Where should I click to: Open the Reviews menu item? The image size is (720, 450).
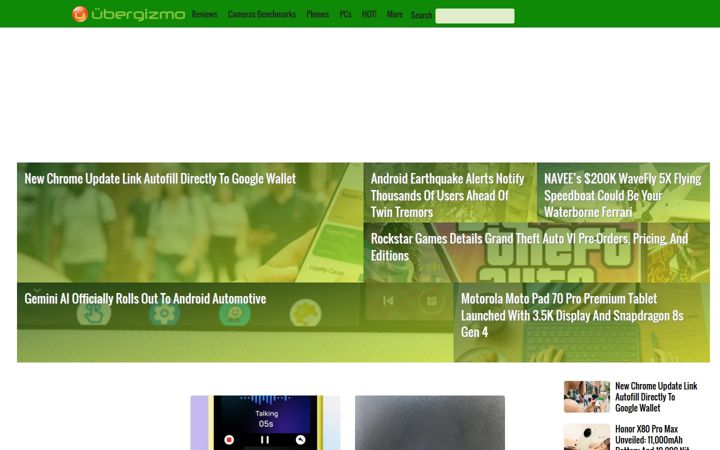tap(204, 14)
